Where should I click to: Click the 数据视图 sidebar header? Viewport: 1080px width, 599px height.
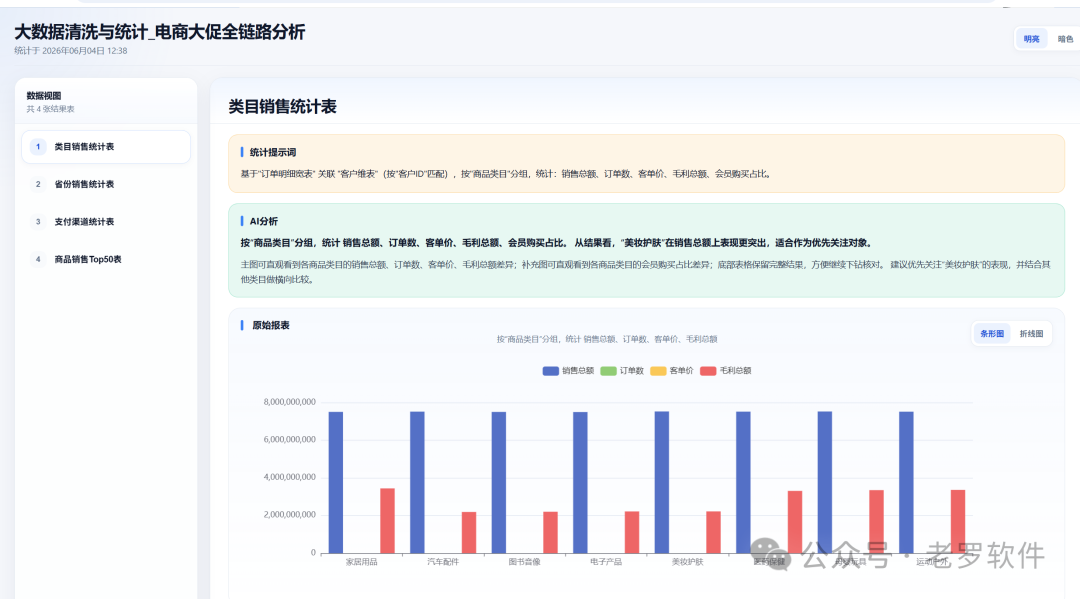[x=44, y=96]
